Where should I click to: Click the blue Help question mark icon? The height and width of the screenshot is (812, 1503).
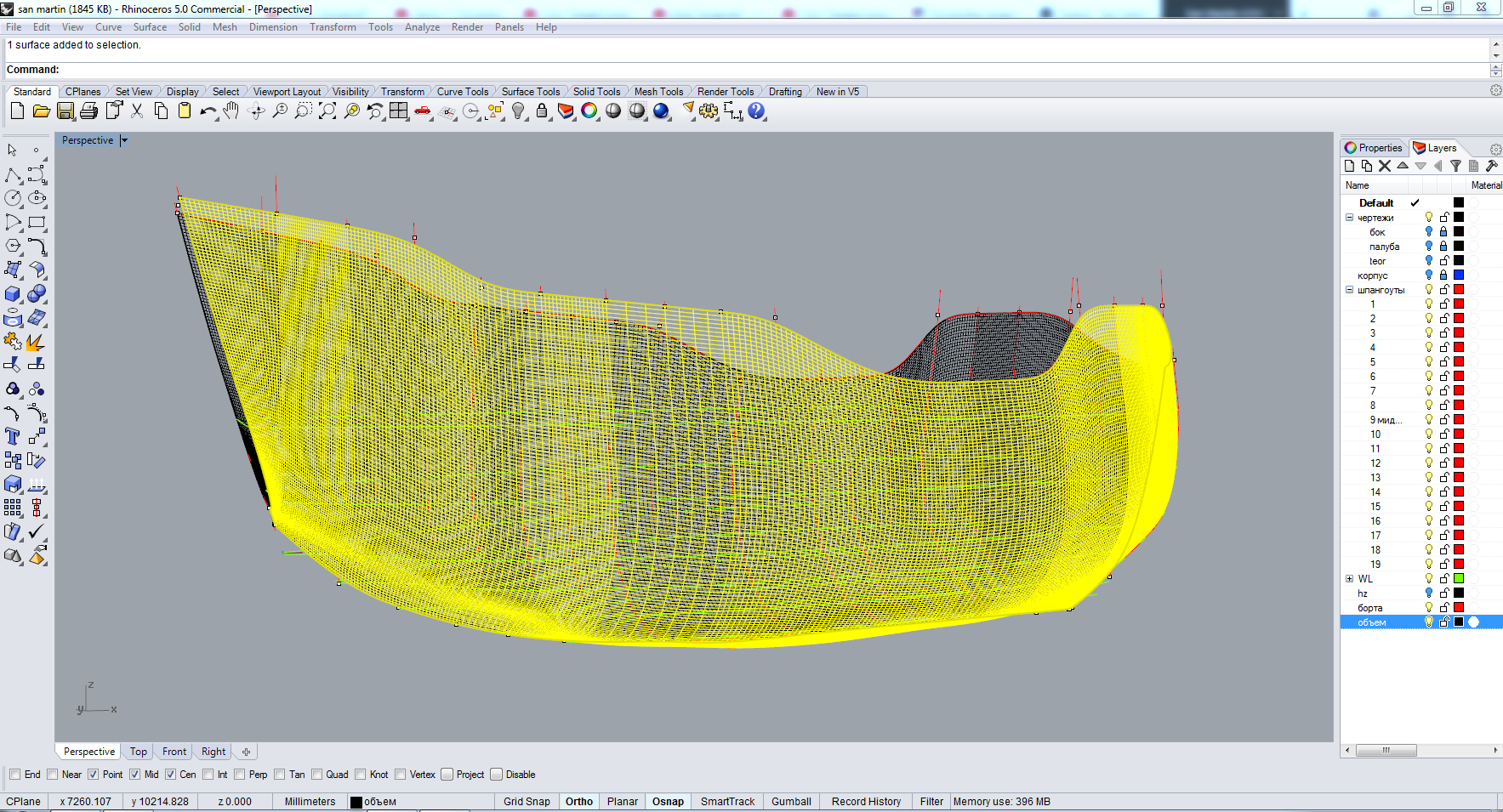[x=756, y=111]
